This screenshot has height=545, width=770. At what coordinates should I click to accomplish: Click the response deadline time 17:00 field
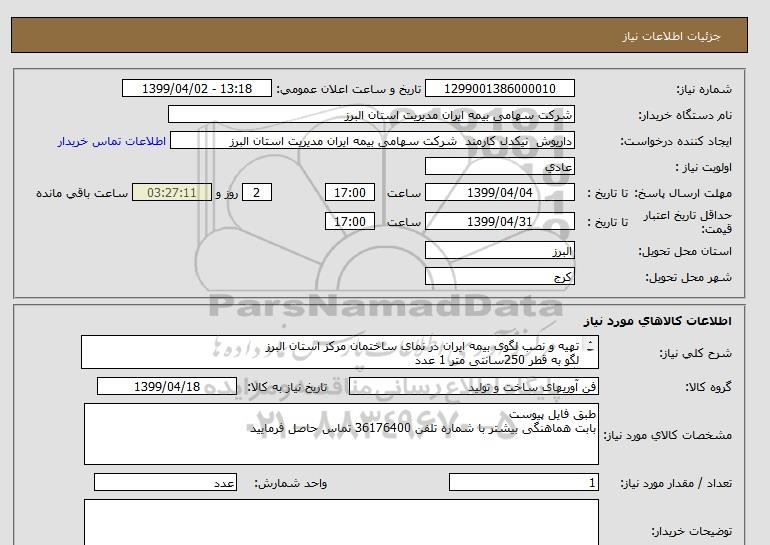tap(350, 192)
